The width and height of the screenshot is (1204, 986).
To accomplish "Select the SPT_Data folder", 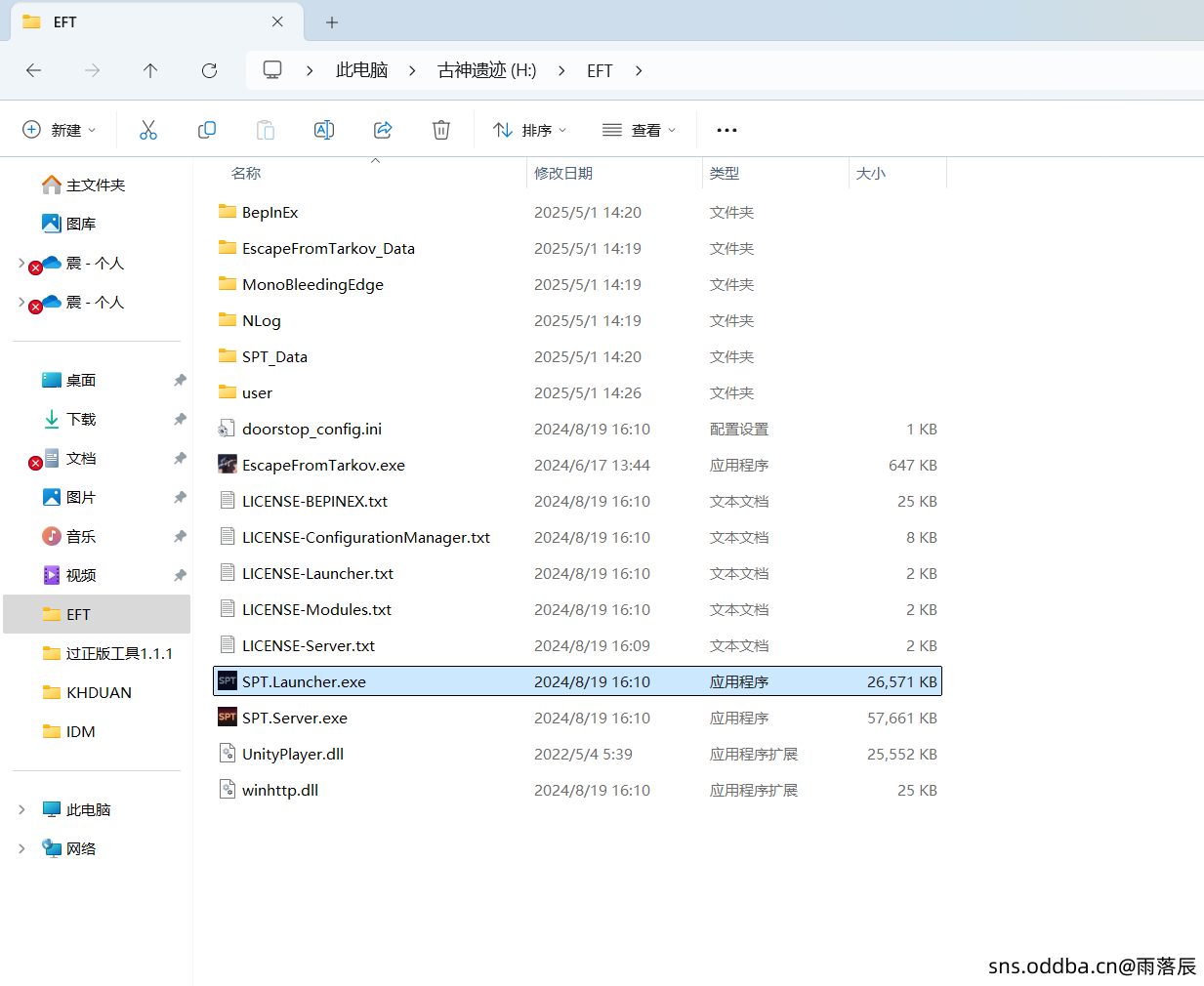I will (x=577, y=356).
